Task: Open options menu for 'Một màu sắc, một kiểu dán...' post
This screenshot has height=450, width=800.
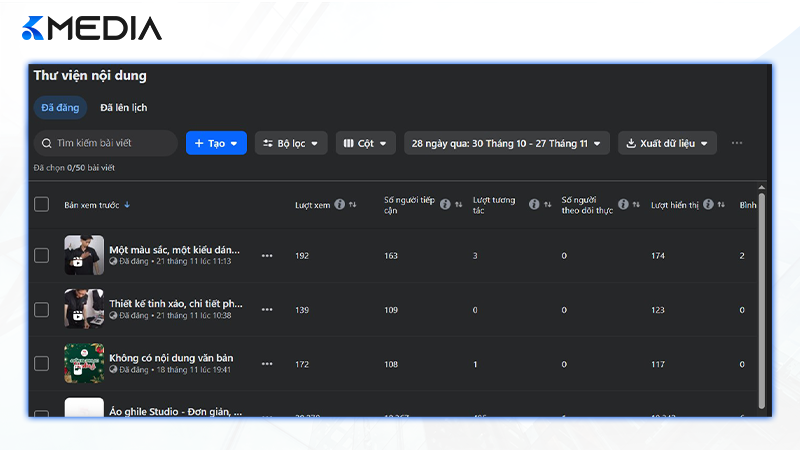Action: pos(267,256)
